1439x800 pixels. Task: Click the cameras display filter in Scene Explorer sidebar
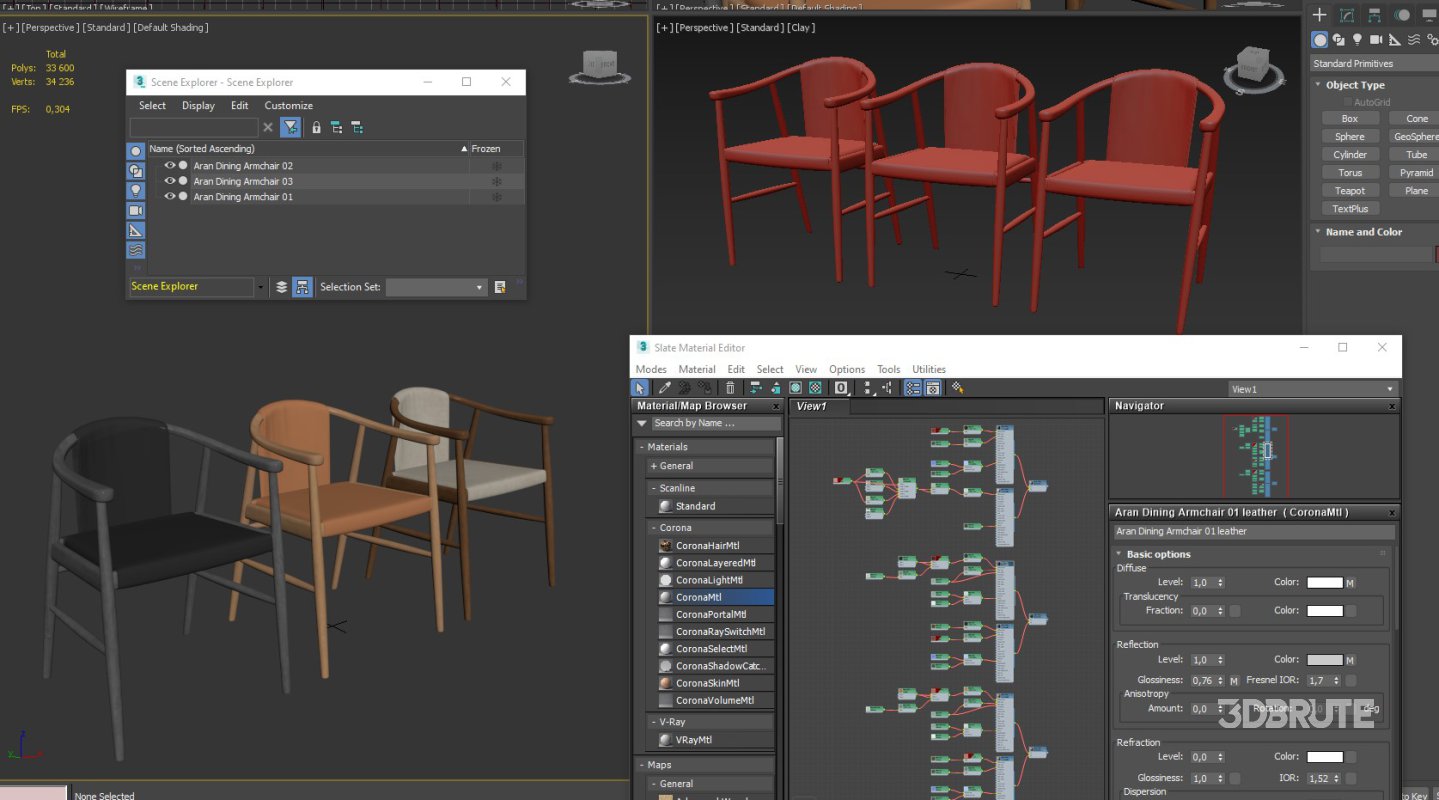(x=136, y=210)
